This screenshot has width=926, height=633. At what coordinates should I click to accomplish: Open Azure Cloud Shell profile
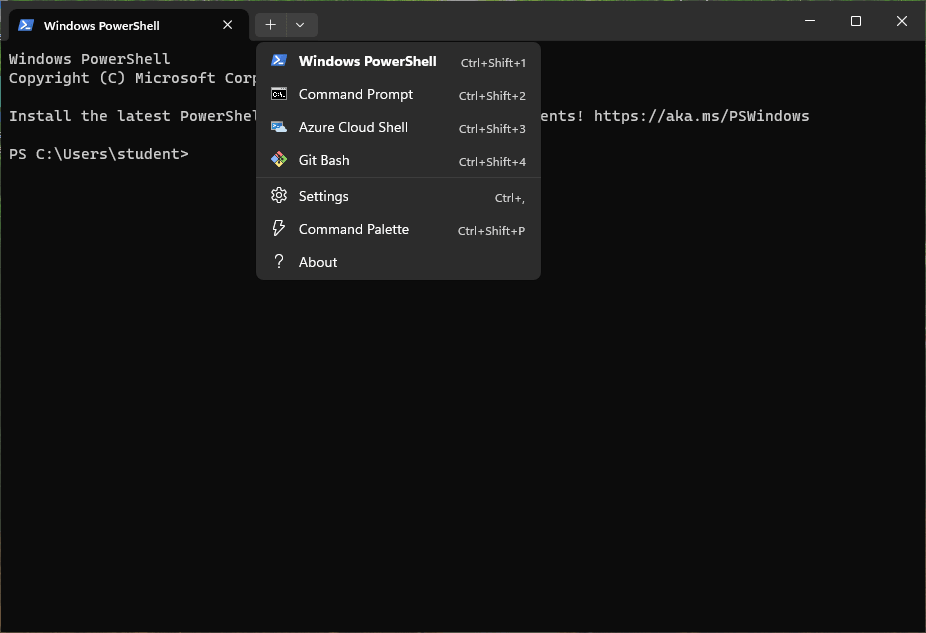(x=399, y=128)
